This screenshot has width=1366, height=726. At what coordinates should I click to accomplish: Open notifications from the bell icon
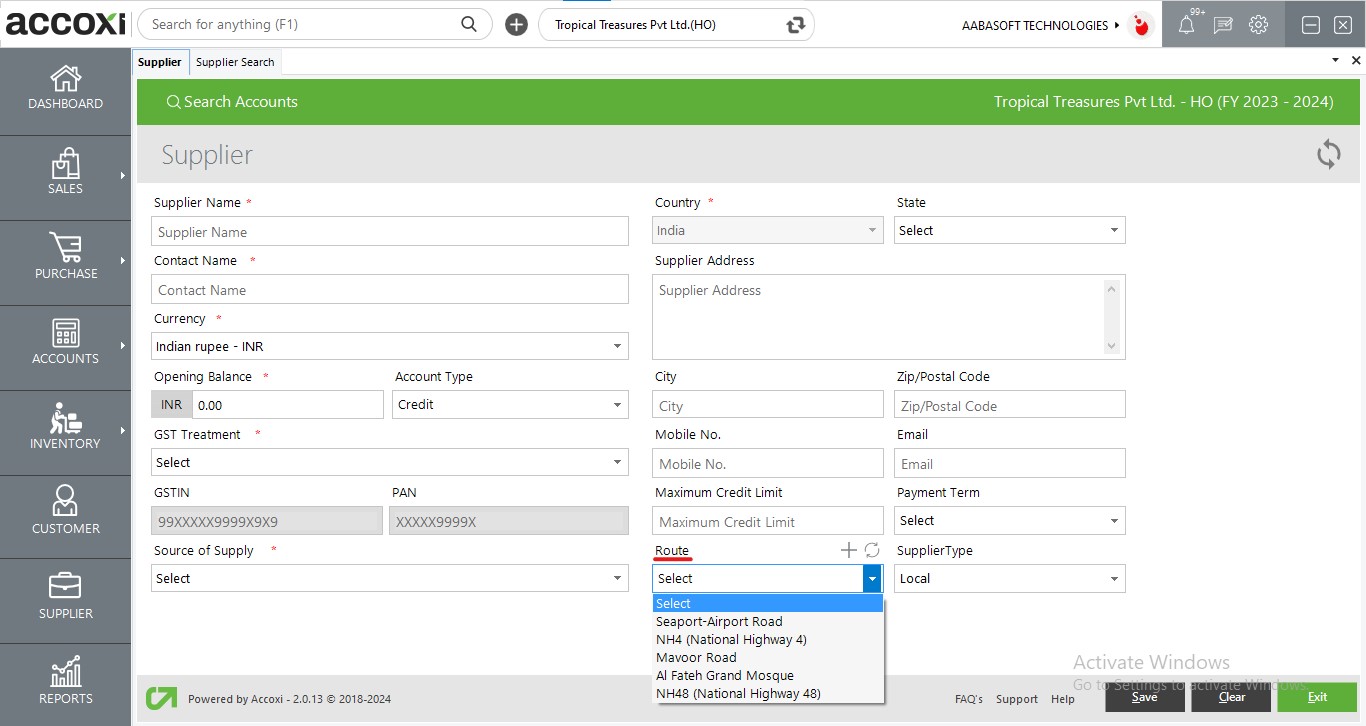1186,24
